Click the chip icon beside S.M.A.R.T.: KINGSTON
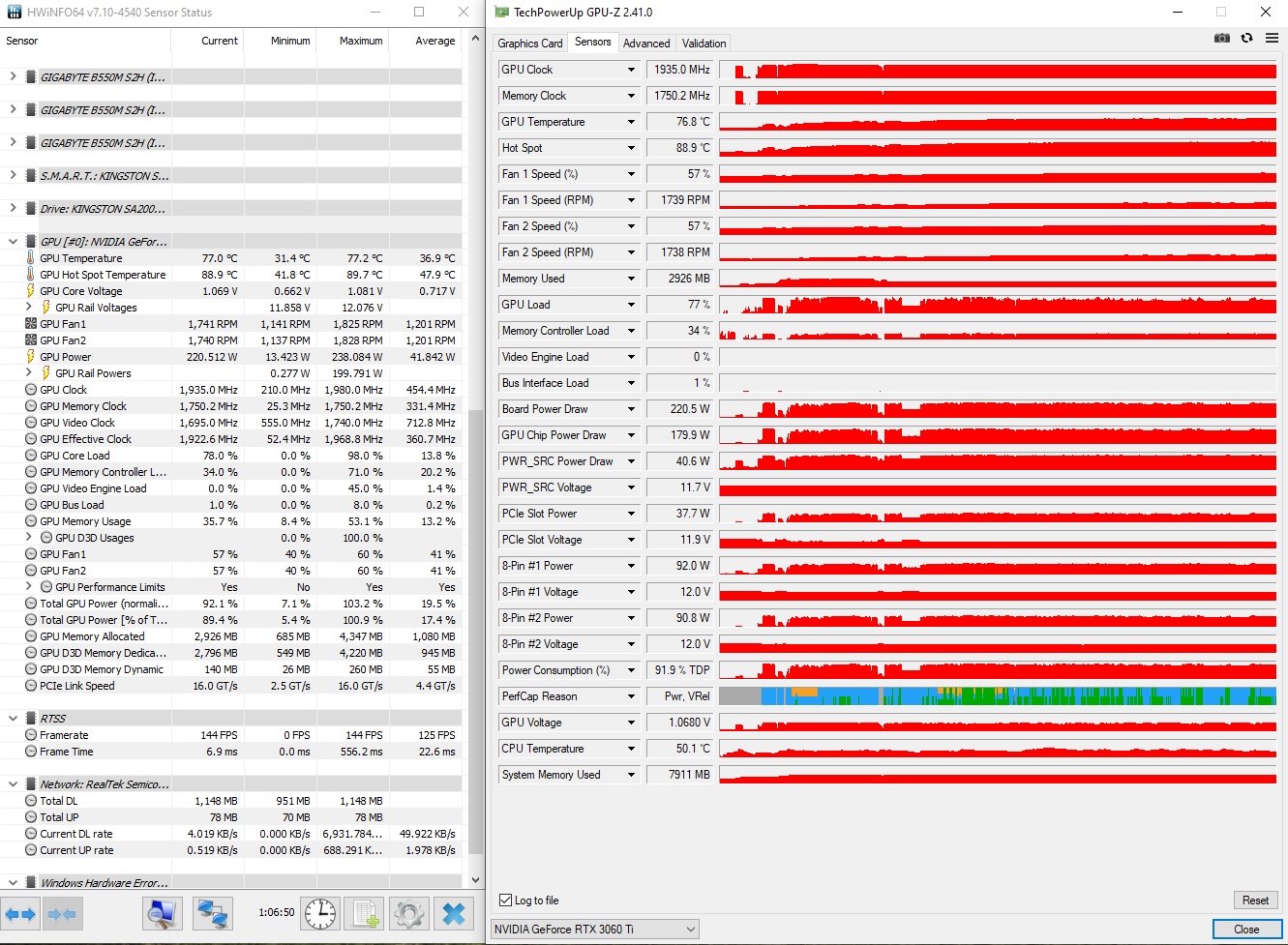This screenshot has width=1288, height=945. 31,176
